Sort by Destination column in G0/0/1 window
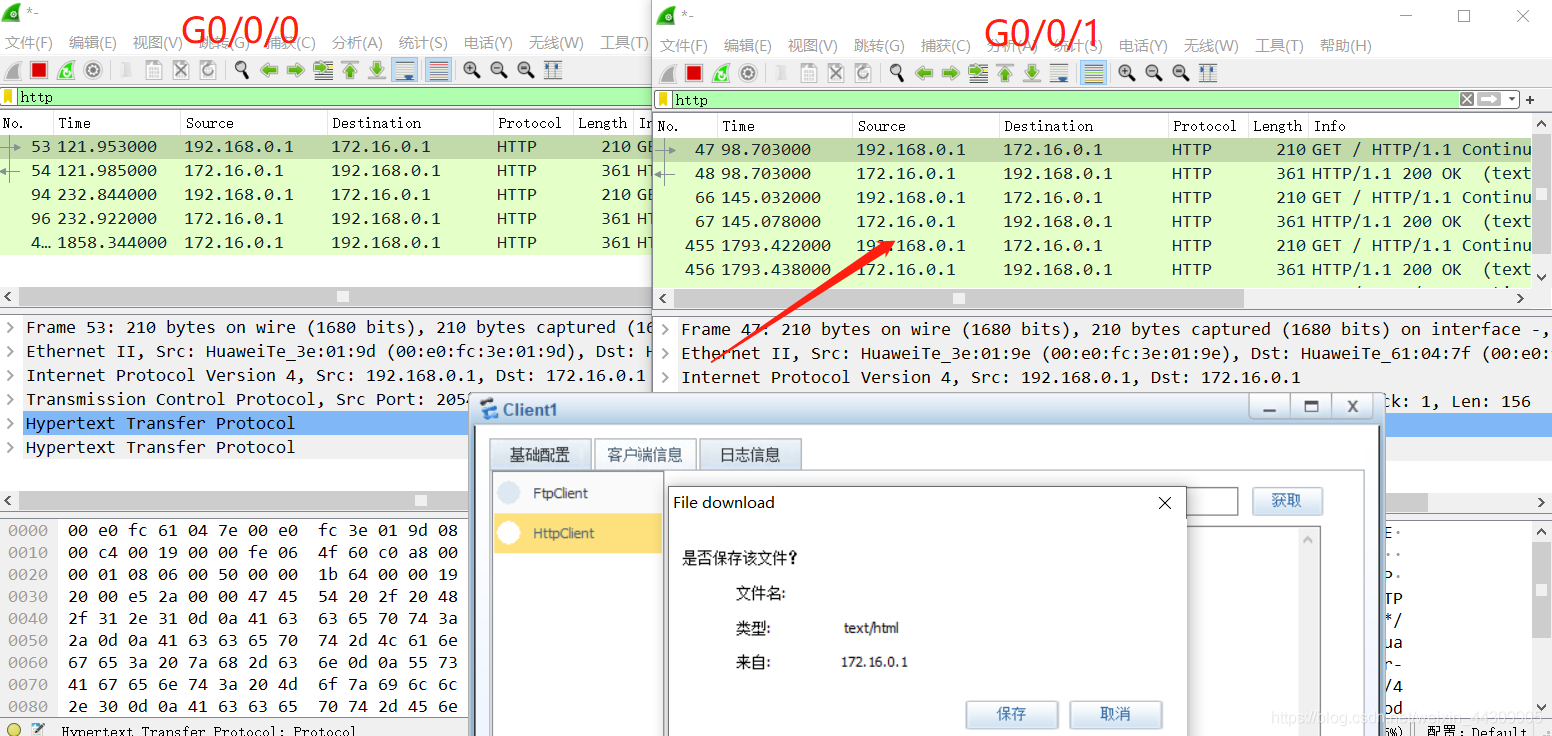 click(x=1083, y=126)
